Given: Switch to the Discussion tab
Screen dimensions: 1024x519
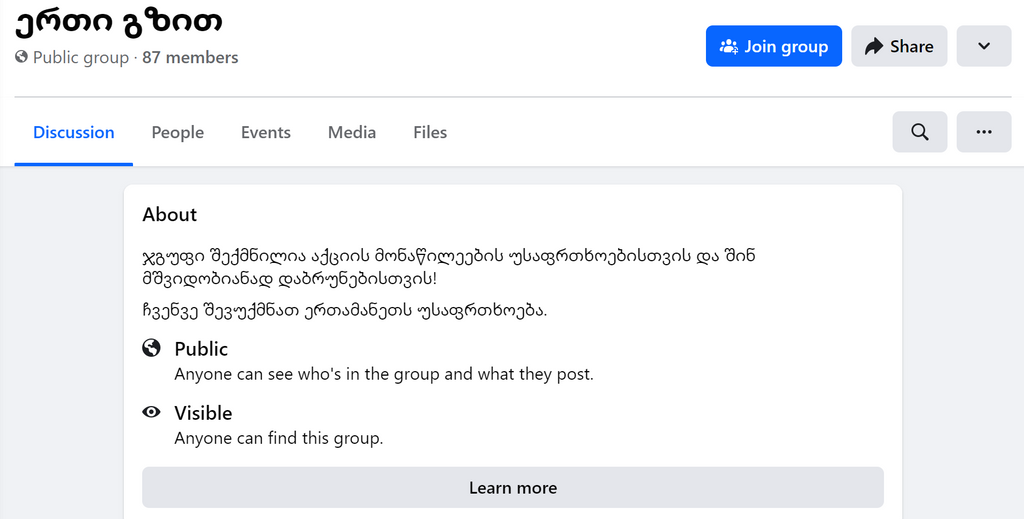Looking at the screenshot, I should (74, 132).
